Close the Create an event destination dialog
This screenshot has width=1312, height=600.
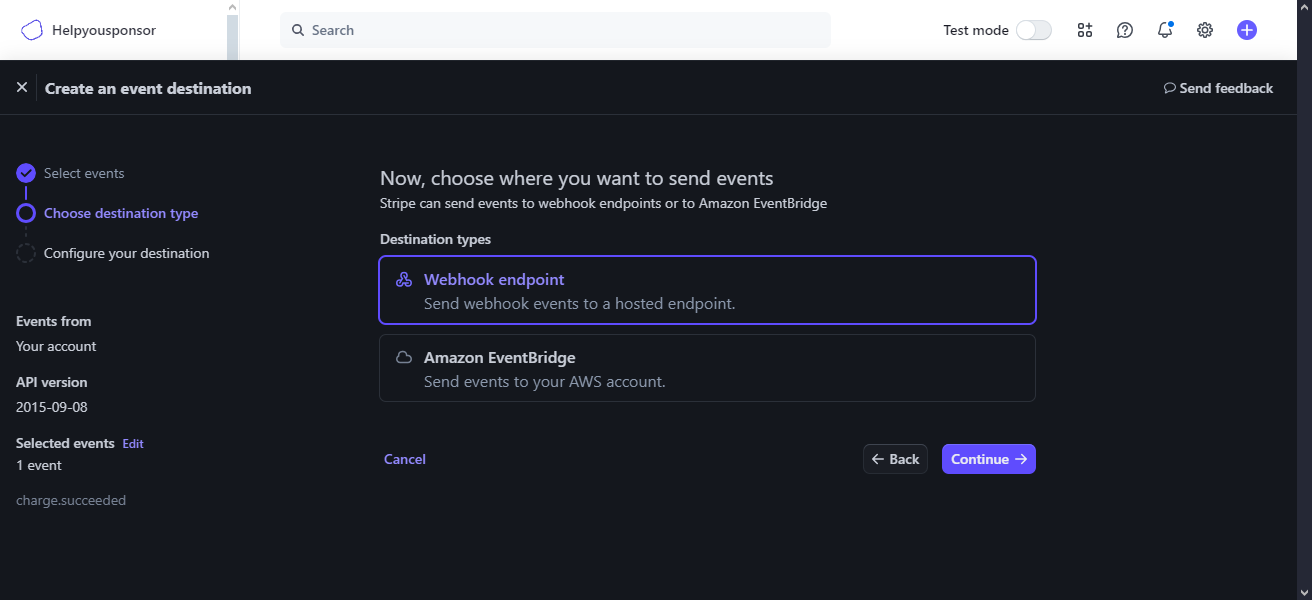click(22, 88)
